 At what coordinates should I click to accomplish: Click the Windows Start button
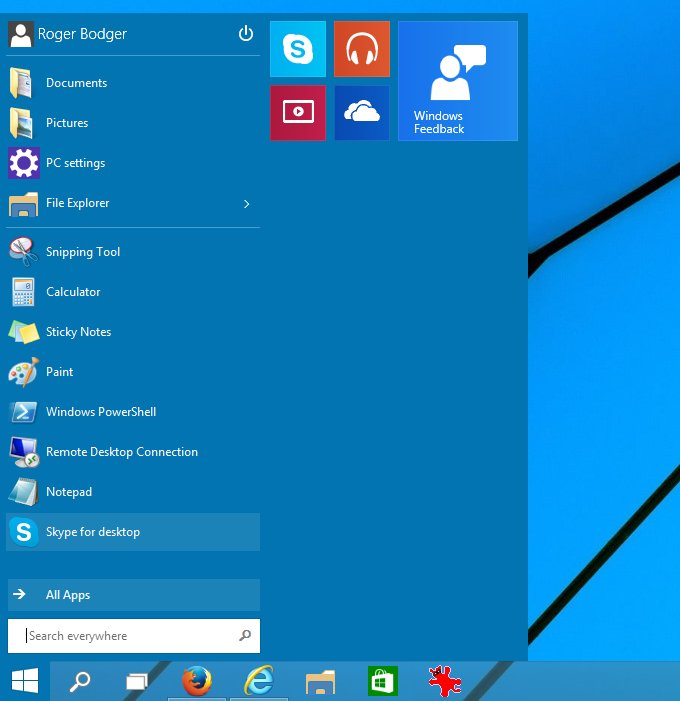[25, 681]
